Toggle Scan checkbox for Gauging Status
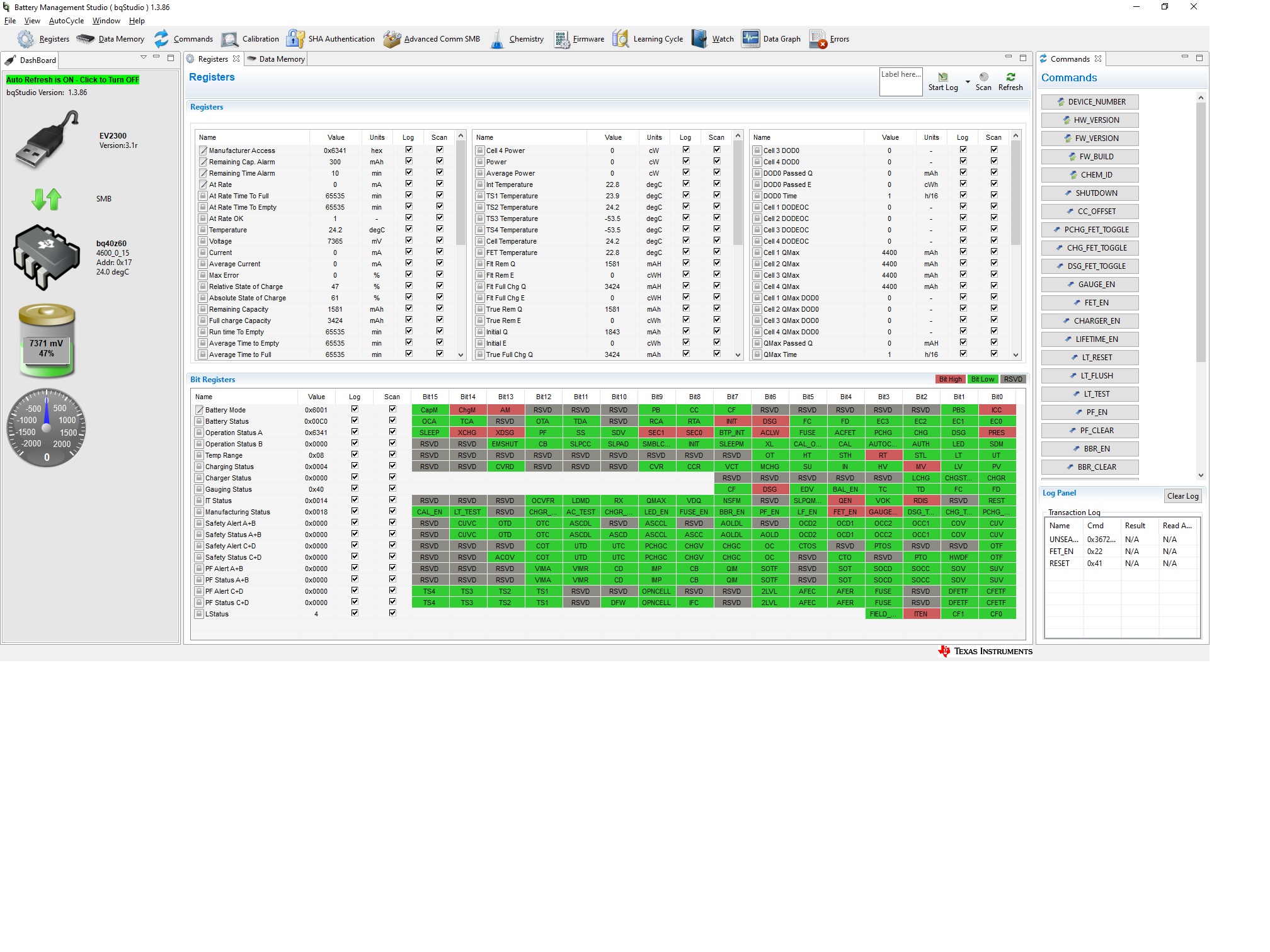 coord(392,489)
